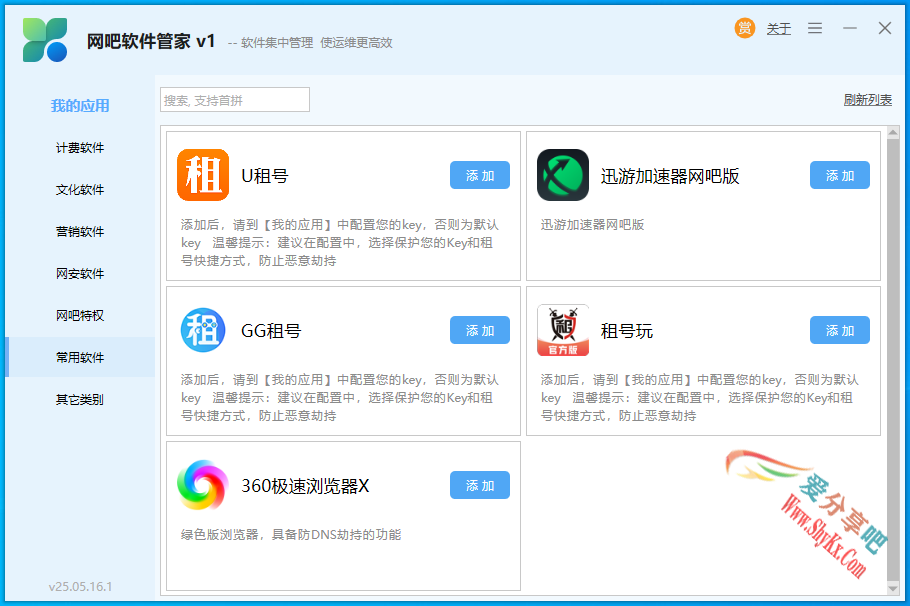Switch to 计费软件 category
Screen dimensions: 910x606
[80, 148]
